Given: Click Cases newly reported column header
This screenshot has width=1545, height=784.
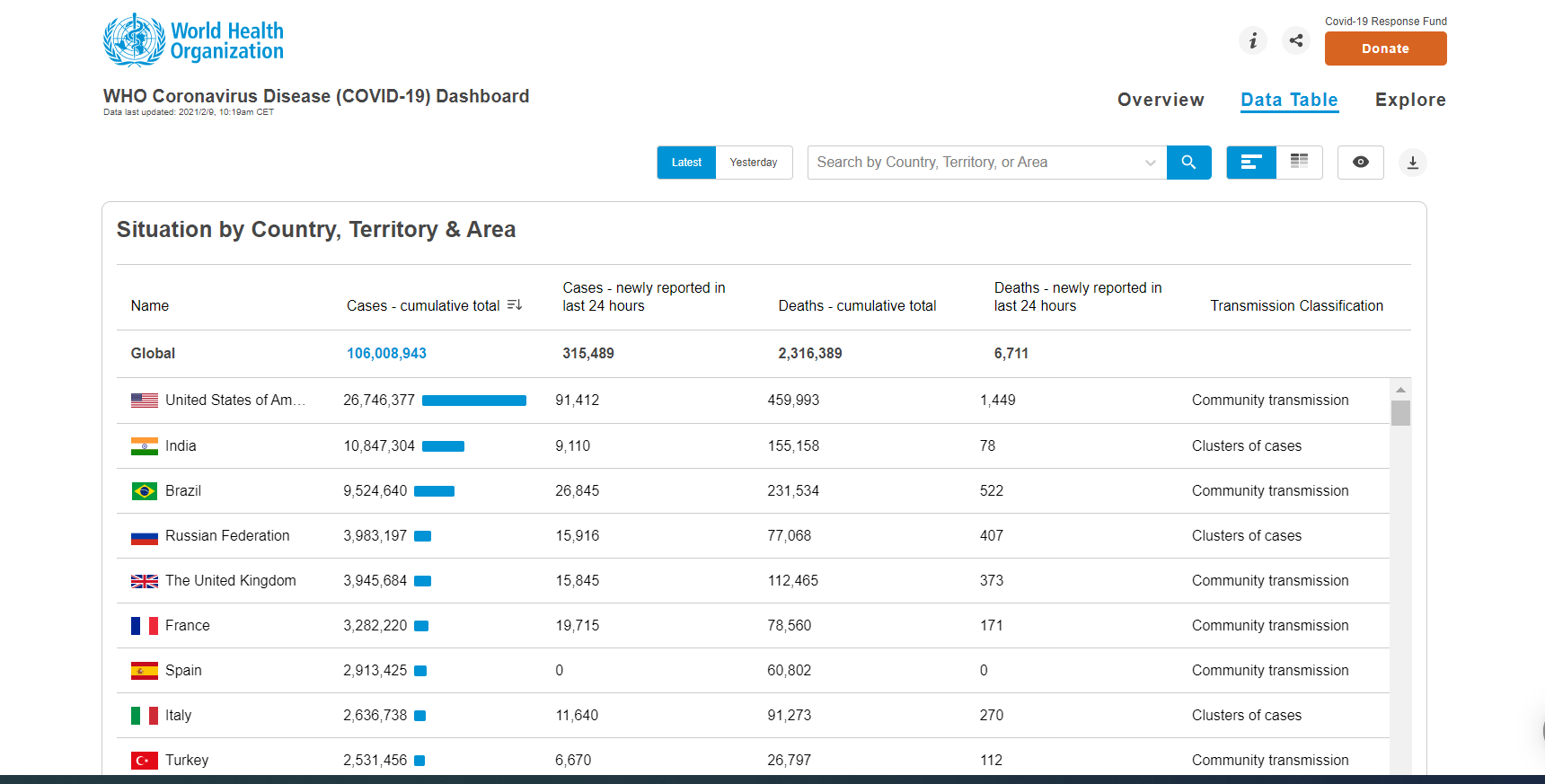Looking at the screenshot, I should coord(644,296).
